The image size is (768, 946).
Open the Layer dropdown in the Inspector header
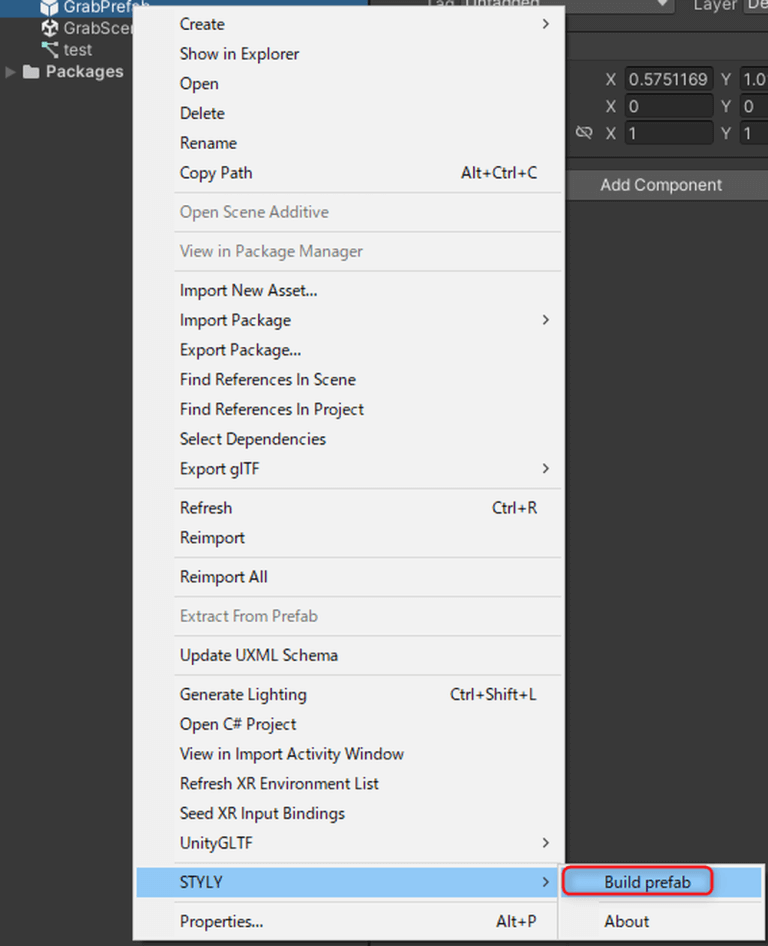(x=755, y=6)
